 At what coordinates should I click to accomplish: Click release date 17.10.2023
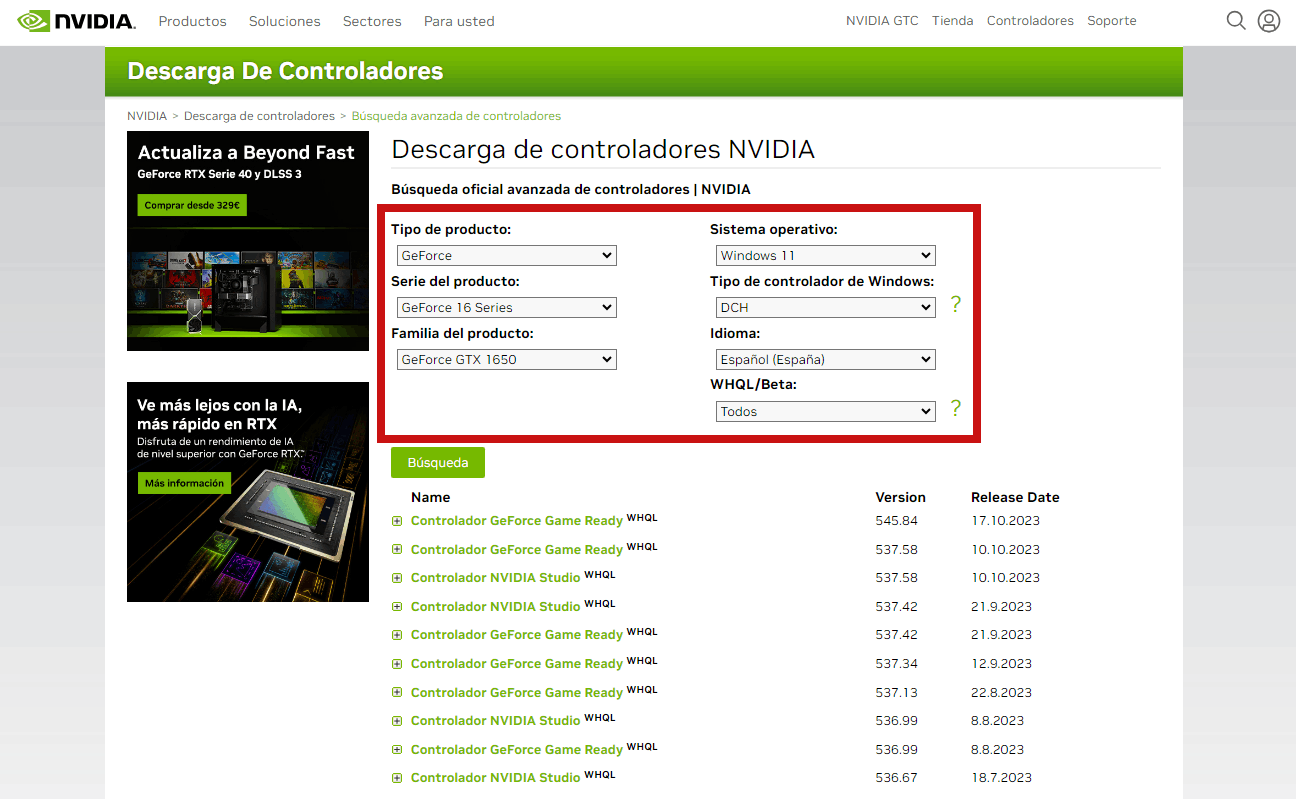[1005, 521]
